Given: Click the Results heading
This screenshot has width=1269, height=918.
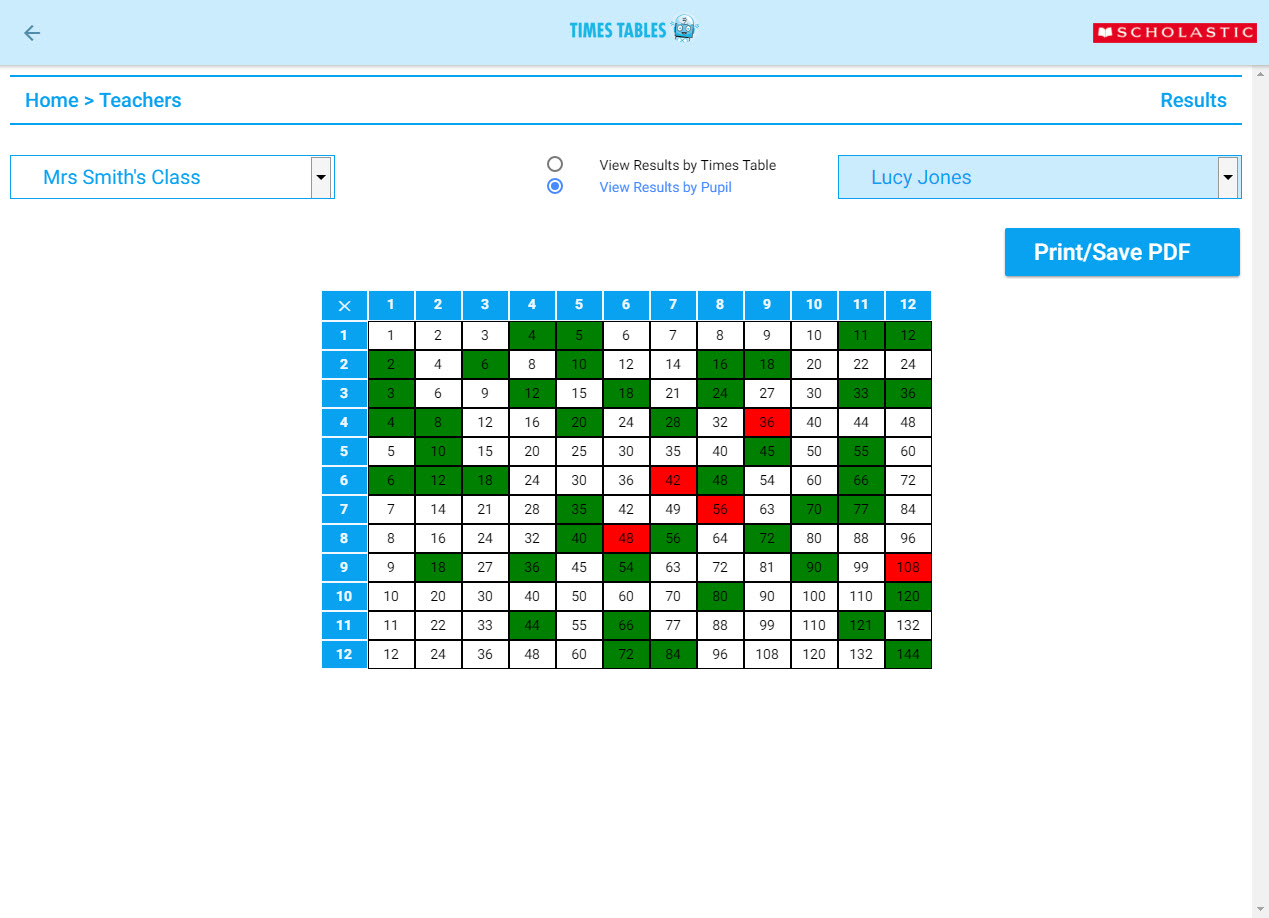Looking at the screenshot, I should [1193, 100].
